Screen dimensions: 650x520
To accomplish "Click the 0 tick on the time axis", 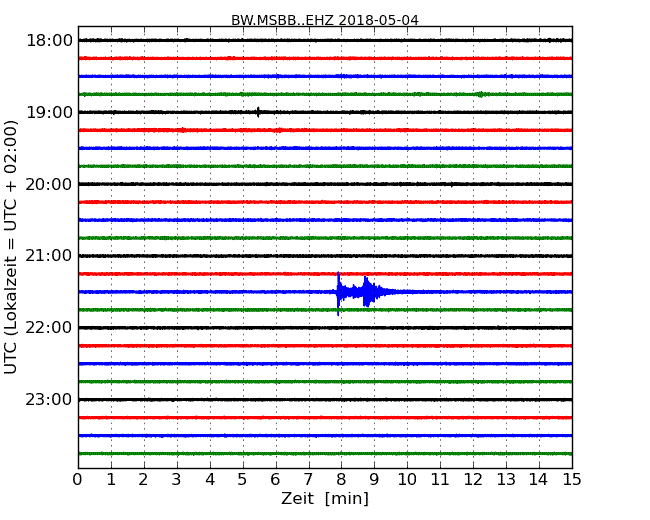I will (x=78, y=479).
